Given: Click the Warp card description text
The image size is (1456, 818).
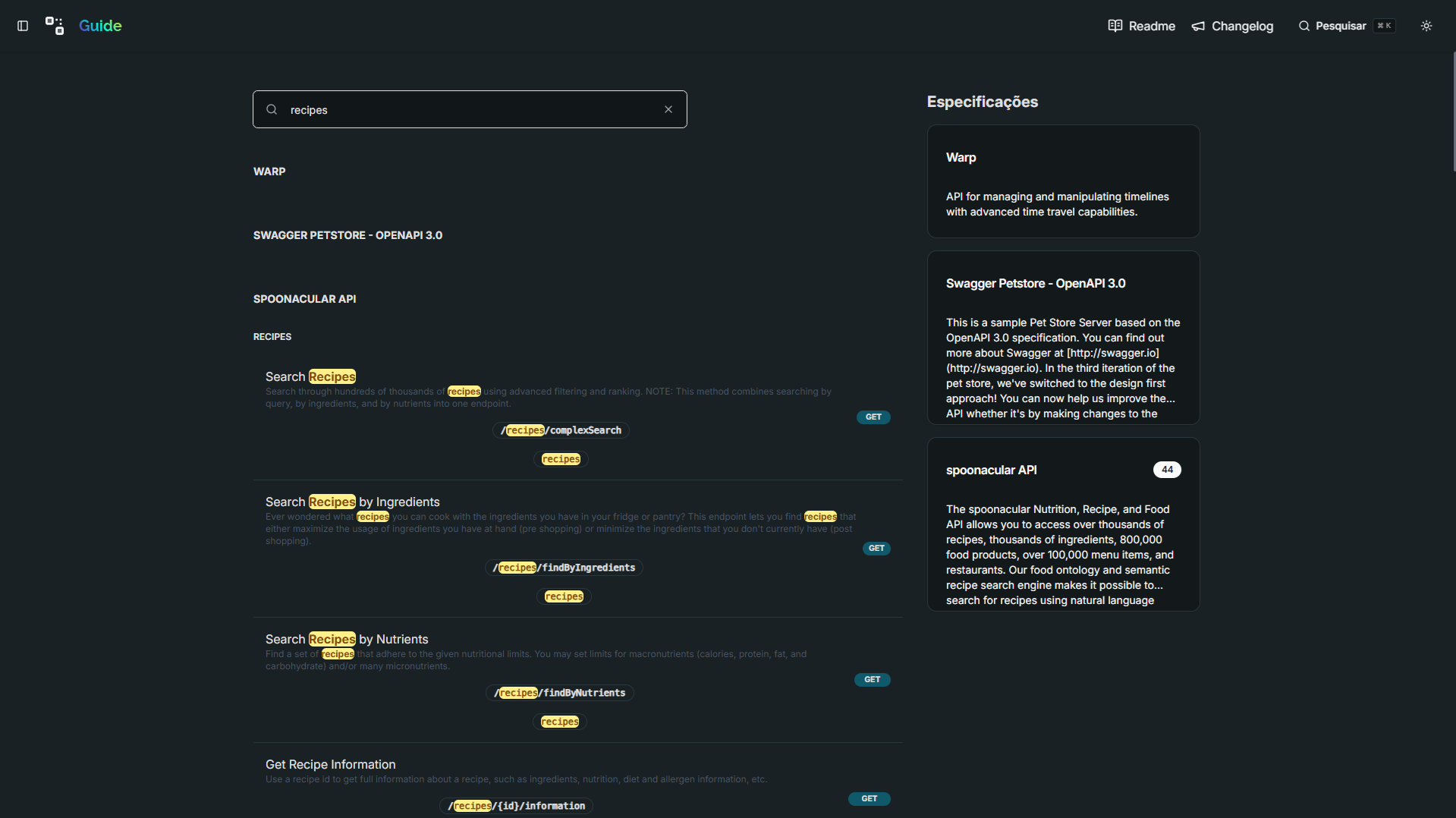Looking at the screenshot, I should (1058, 204).
